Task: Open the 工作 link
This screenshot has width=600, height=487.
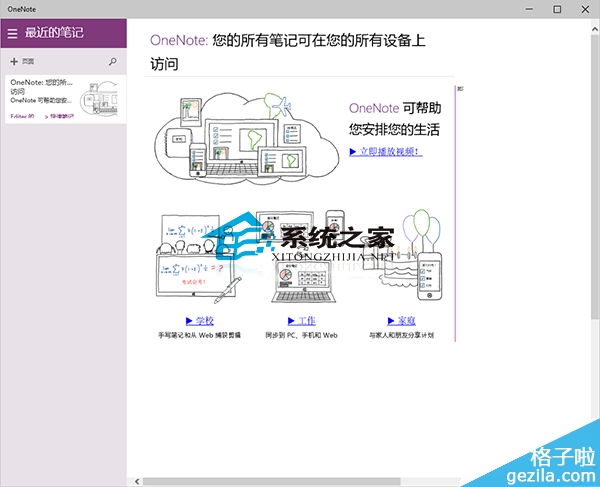Action: click(301, 320)
